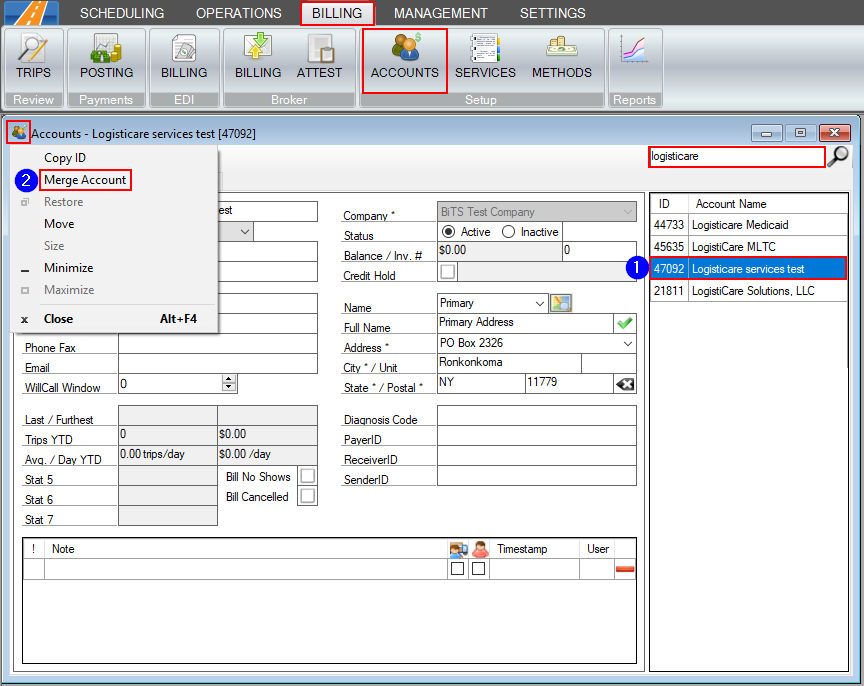Select the LogistiCare MLTC account row
The height and width of the screenshot is (686, 864).
(749, 247)
